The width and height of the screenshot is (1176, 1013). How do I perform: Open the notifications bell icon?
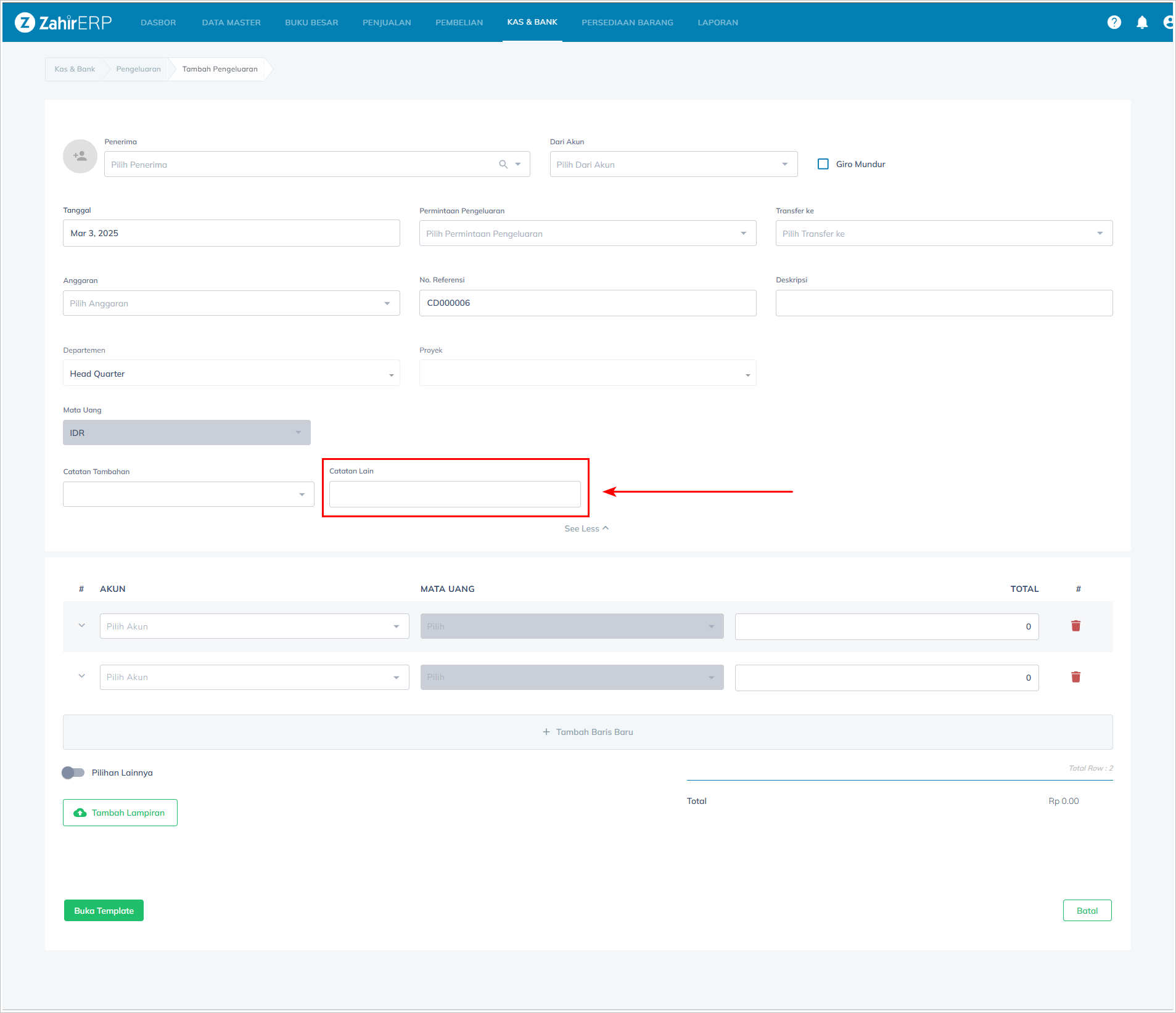[1142, 22]
